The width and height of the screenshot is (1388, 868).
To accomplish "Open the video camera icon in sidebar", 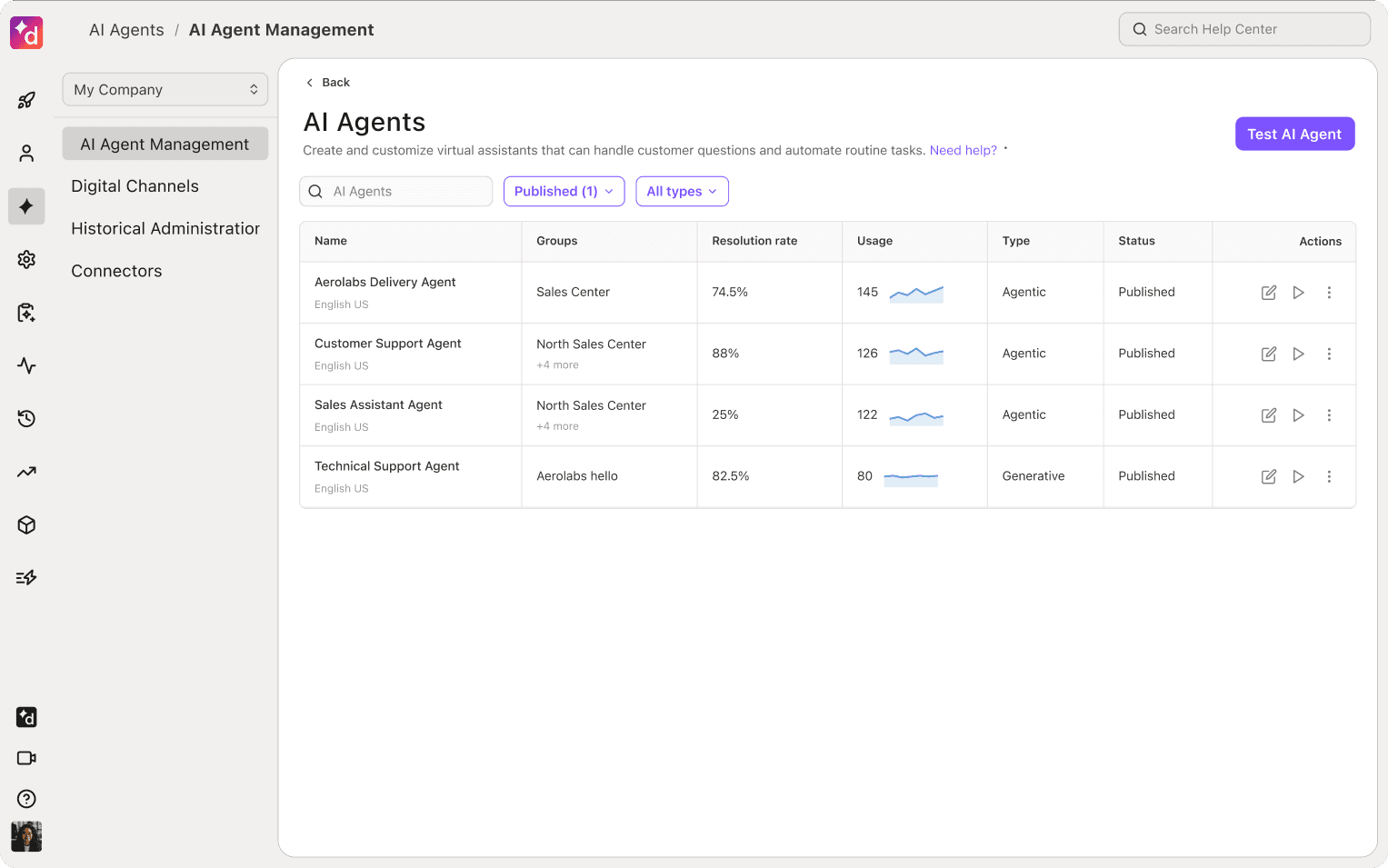I will tap(26, 758).
